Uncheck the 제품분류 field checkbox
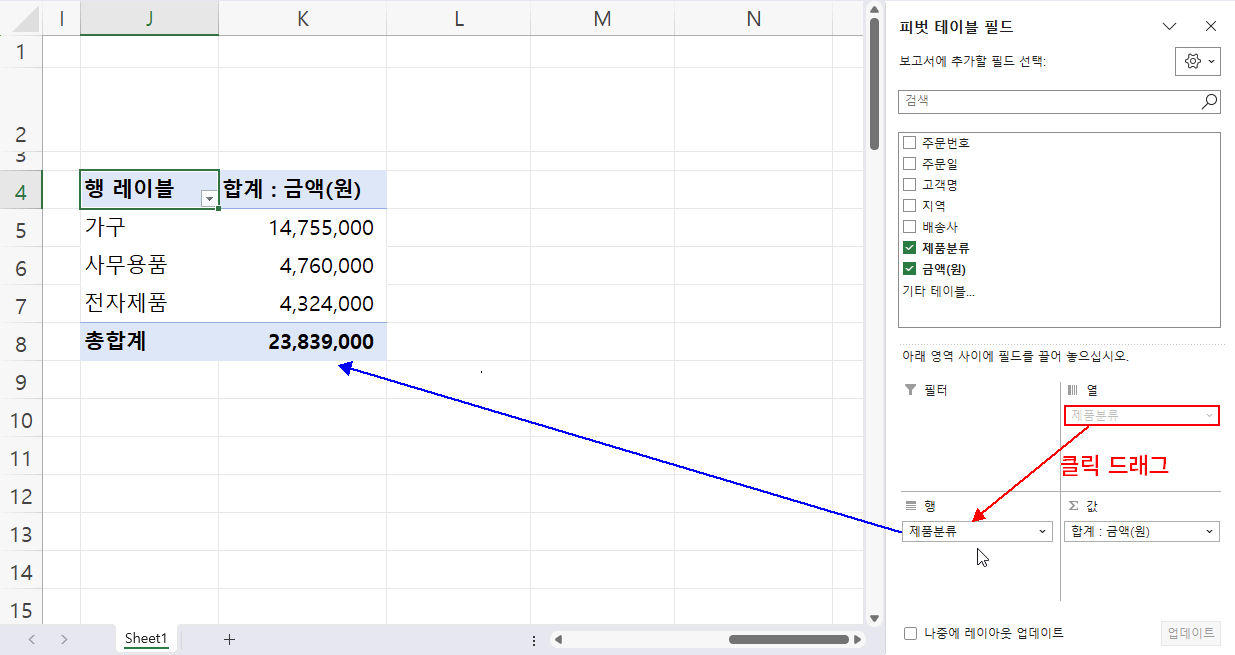This screenshot has height=655, width=1235. pyautogui.click(x=910, y=247)
